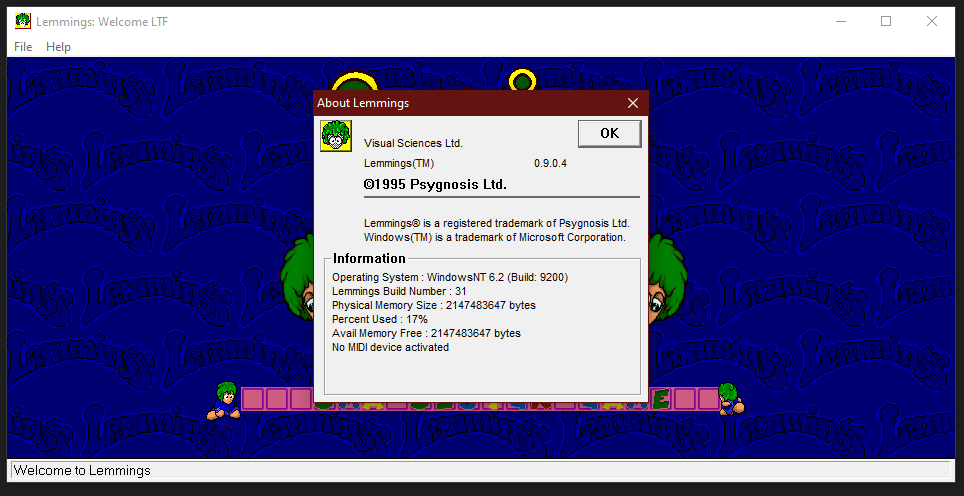Viewport: 964px width, 496px height.
Task: Click 'Welcome to Lemmings' status bar text
Action: 82,471
